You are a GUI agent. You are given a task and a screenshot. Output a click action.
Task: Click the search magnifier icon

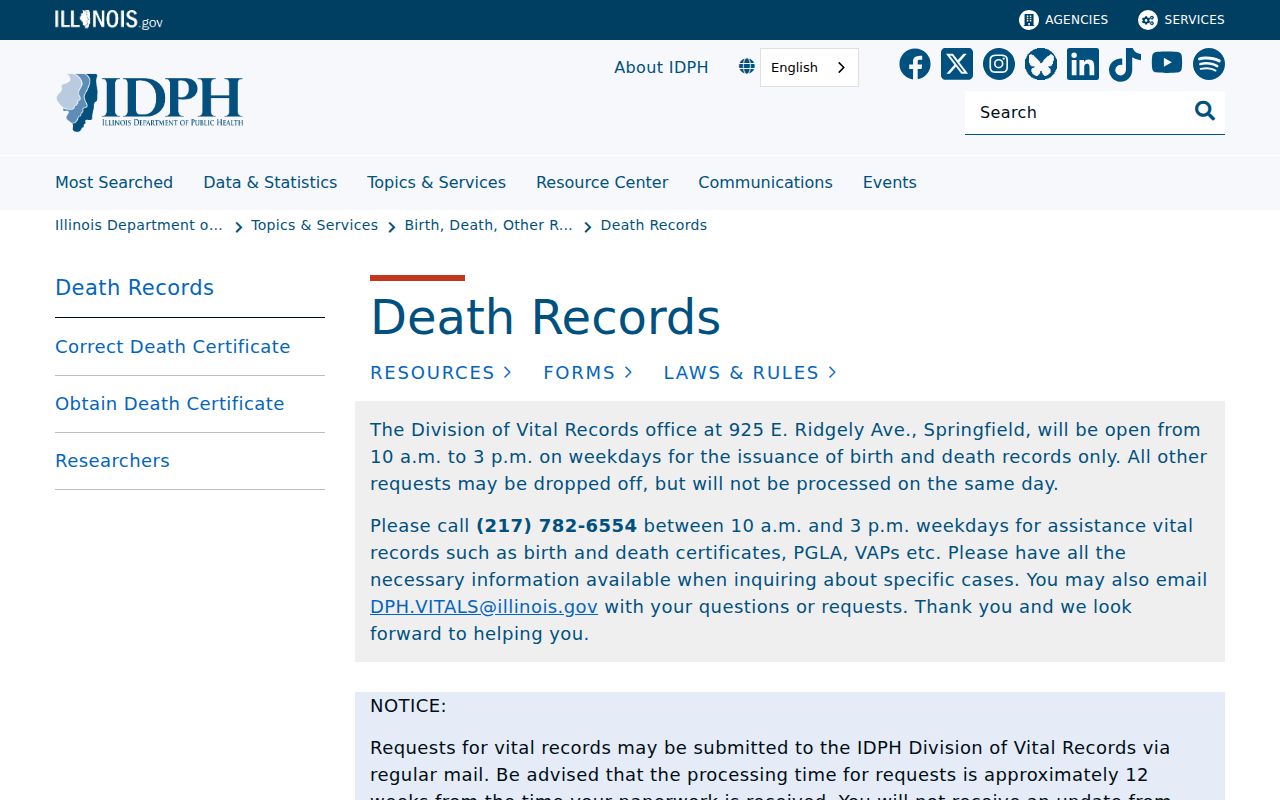[1205, 111]
